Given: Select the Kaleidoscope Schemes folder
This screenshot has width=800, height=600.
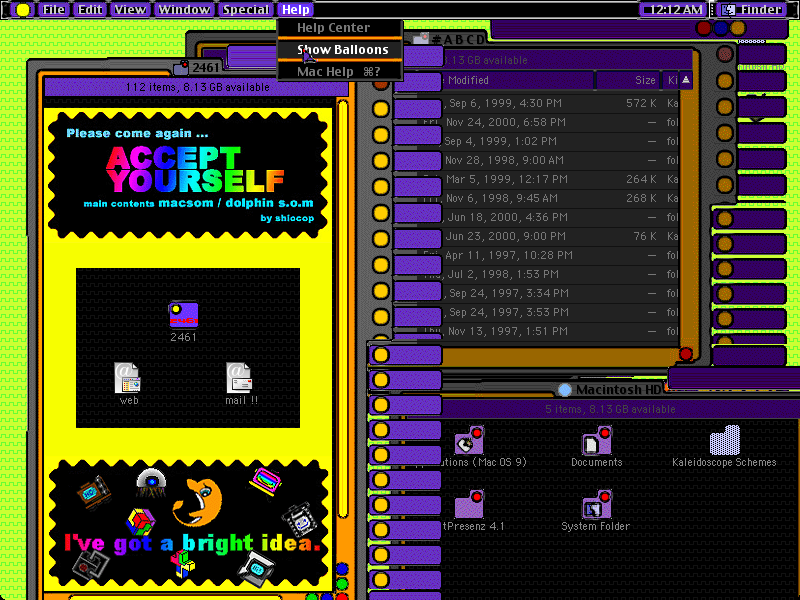Looking at the screenshot, I should [x=724, y=440].
